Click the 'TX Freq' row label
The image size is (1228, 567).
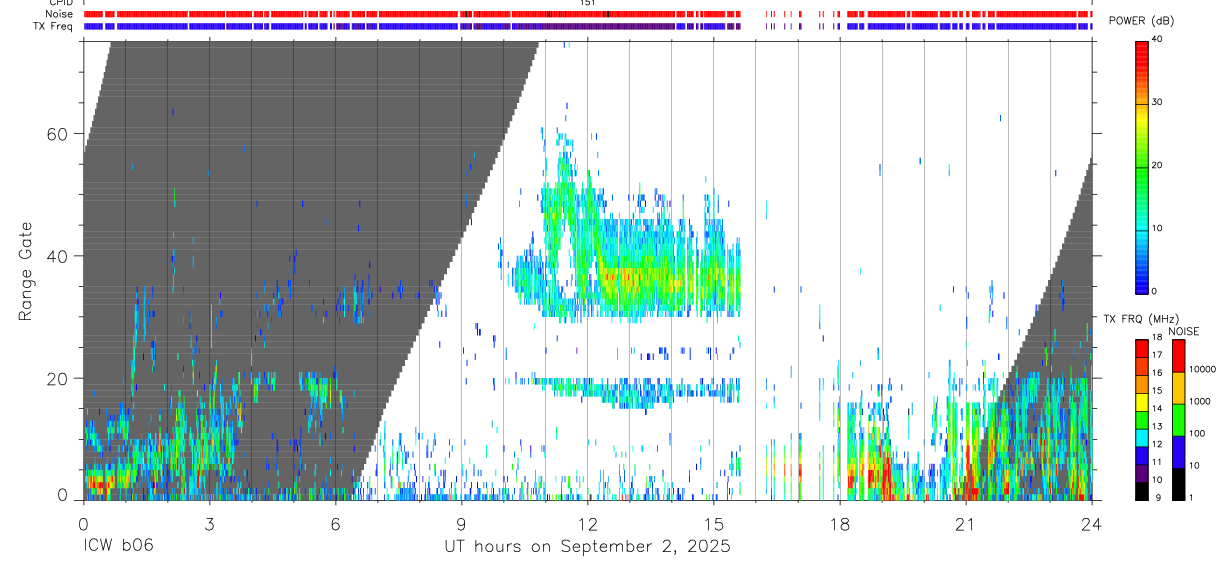click(x=54, y=26)
